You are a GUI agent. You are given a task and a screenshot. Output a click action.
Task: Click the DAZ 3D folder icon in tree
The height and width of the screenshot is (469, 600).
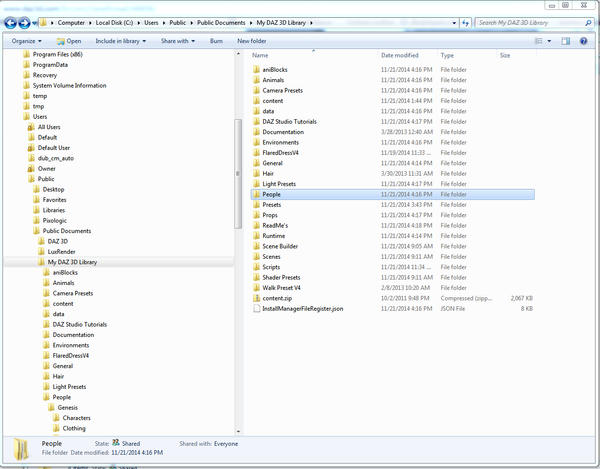41,241
